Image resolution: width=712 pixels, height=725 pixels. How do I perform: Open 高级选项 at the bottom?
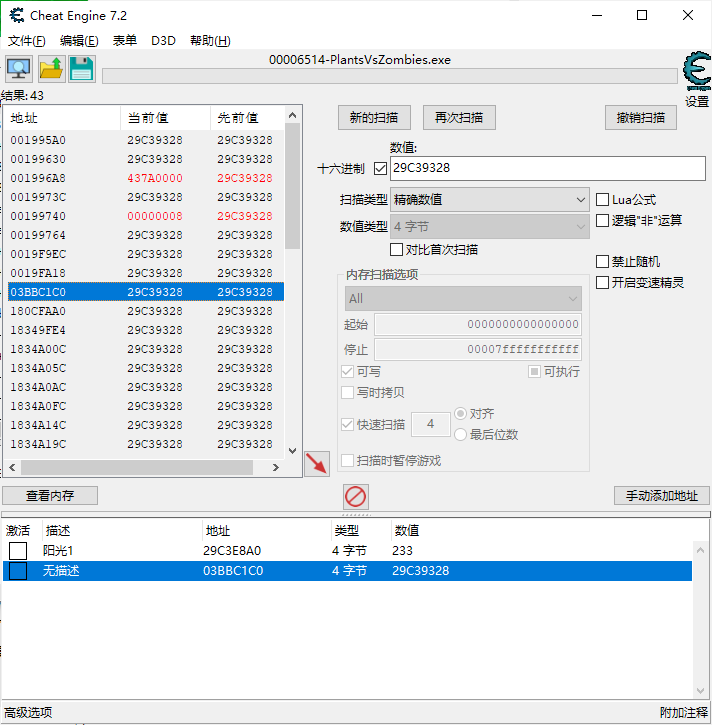28,713
